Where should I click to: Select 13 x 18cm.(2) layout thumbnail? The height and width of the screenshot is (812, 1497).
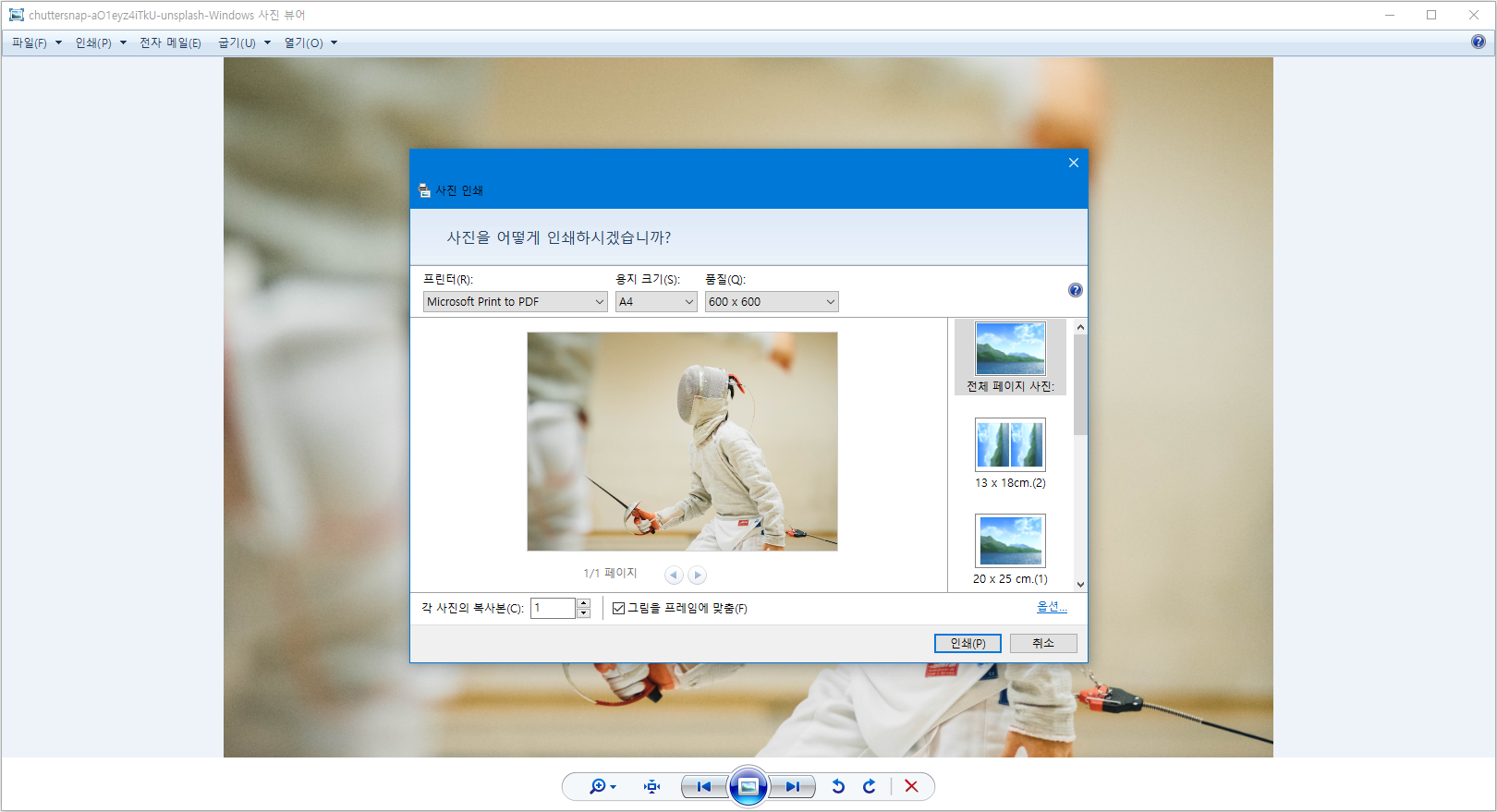tap(1010, 454)
